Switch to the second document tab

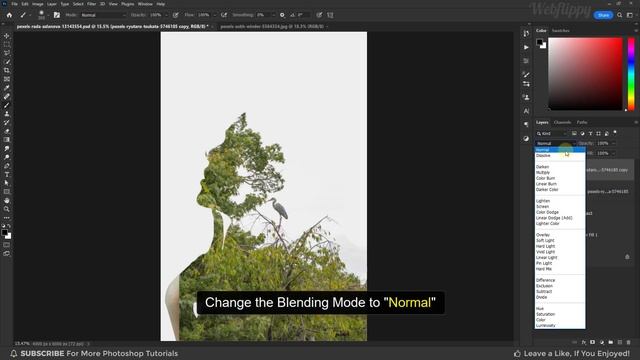coord(272,27)
